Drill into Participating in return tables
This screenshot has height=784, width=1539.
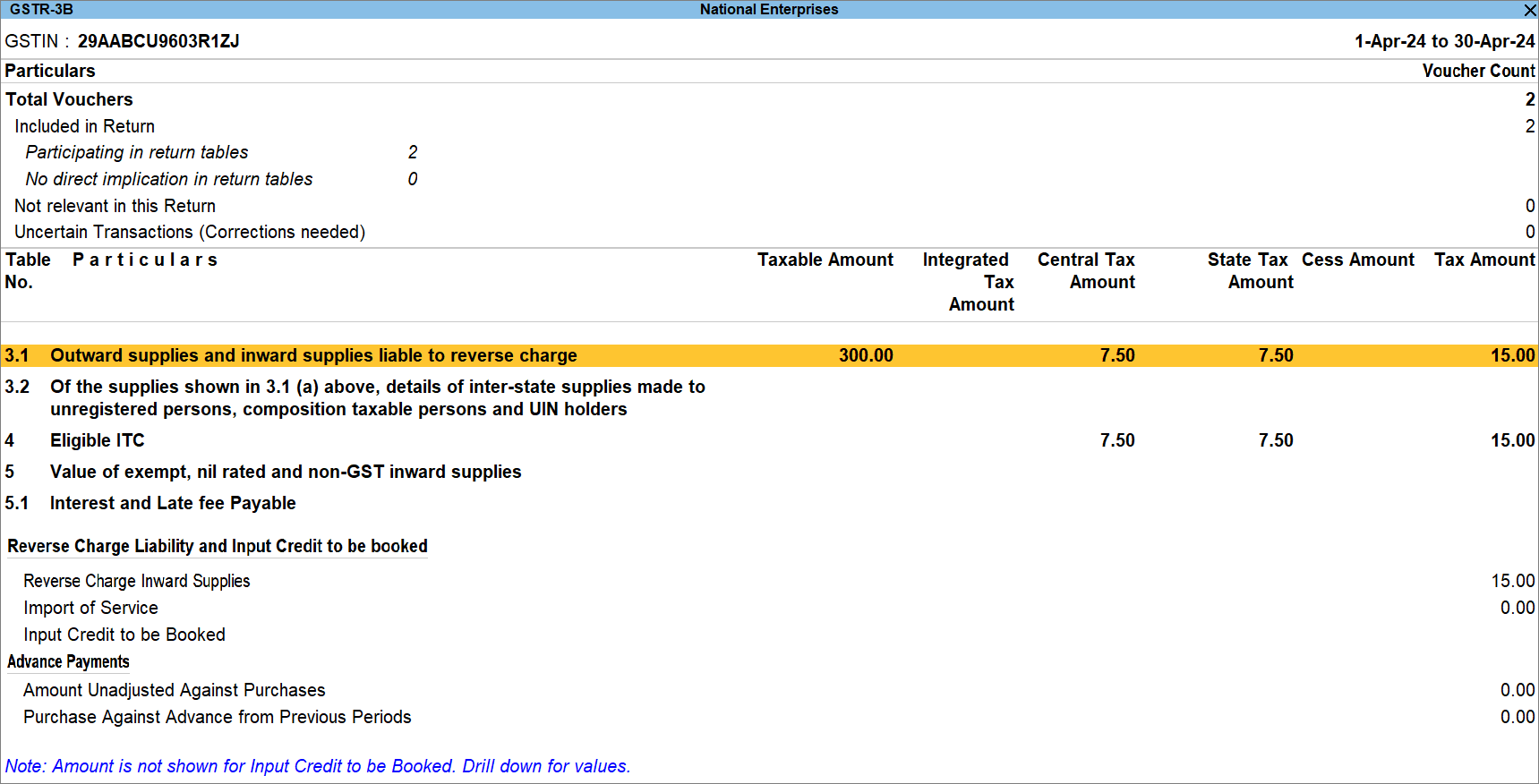coord(137,152)
